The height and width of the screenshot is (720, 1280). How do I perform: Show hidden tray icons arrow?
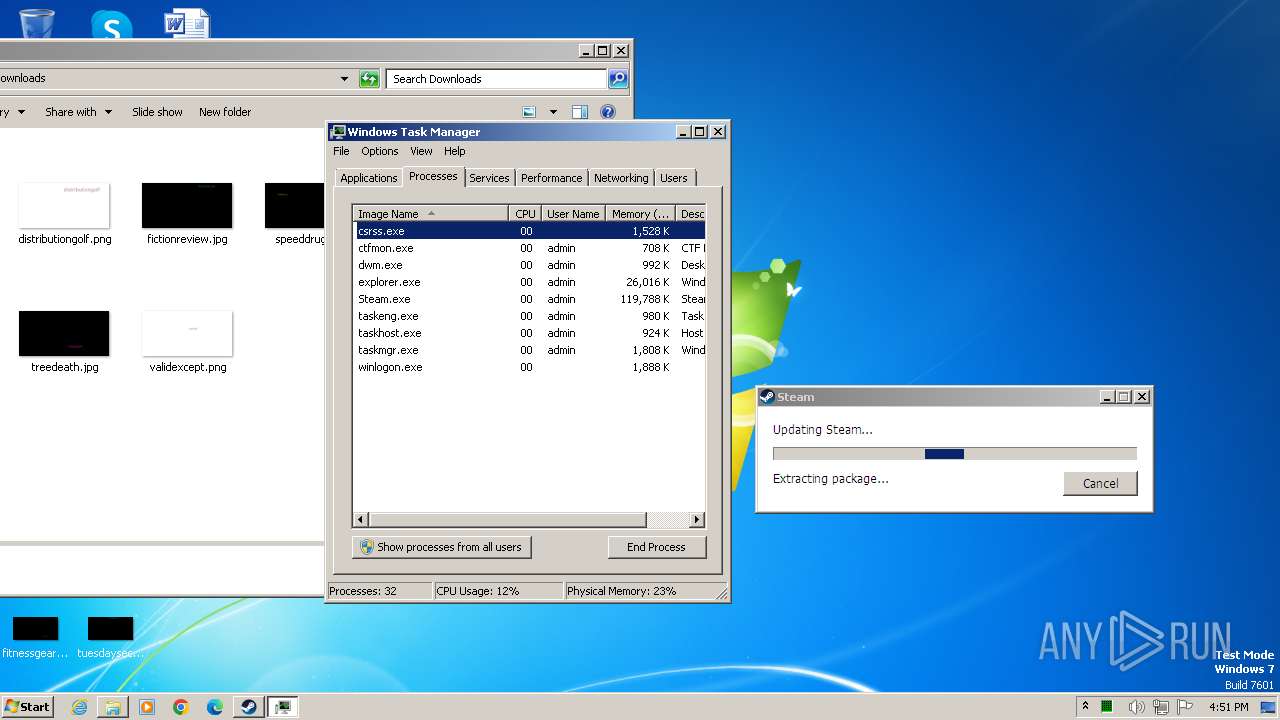1085,707
